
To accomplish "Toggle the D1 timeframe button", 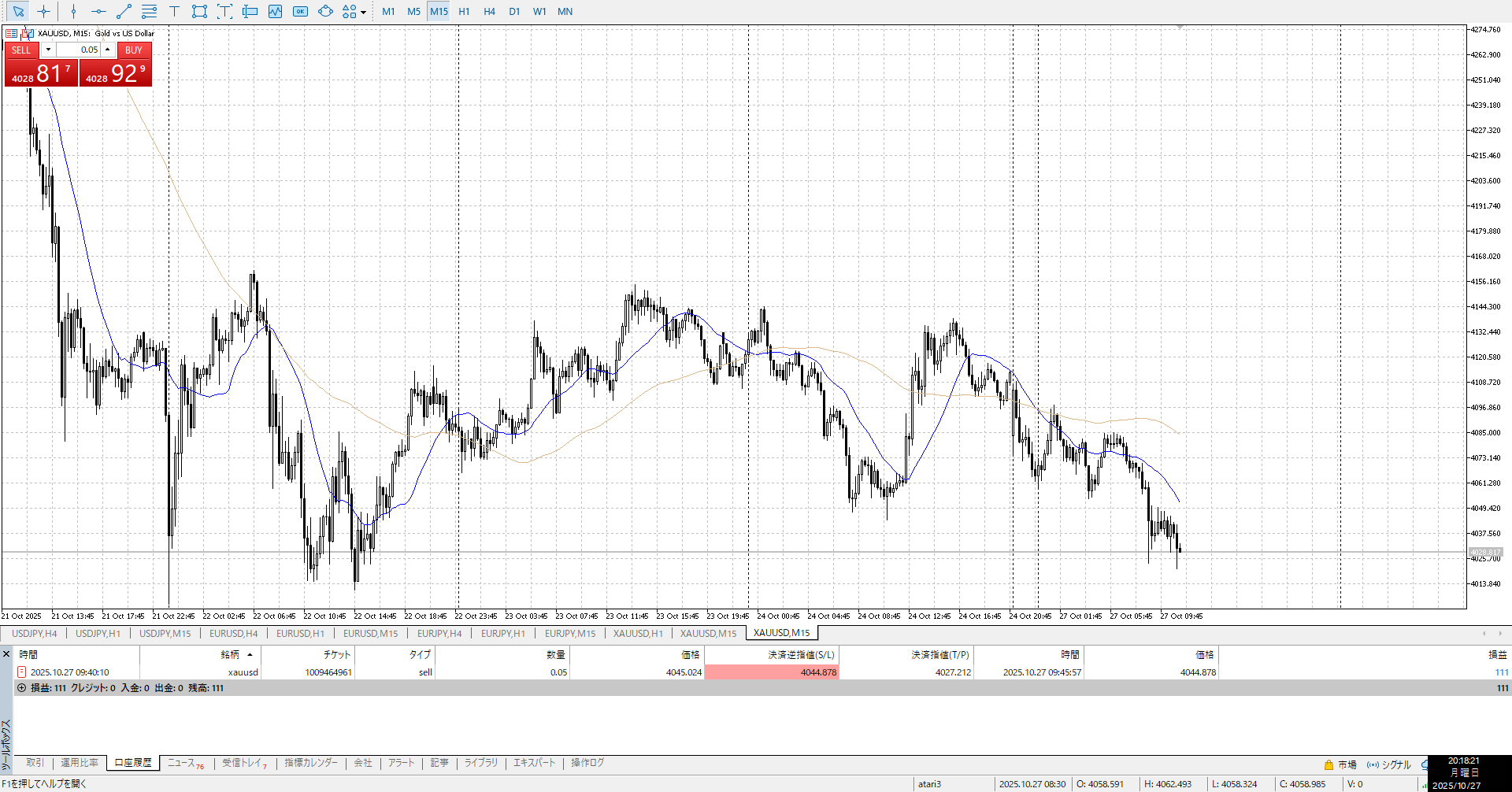I will coord(514,11).
